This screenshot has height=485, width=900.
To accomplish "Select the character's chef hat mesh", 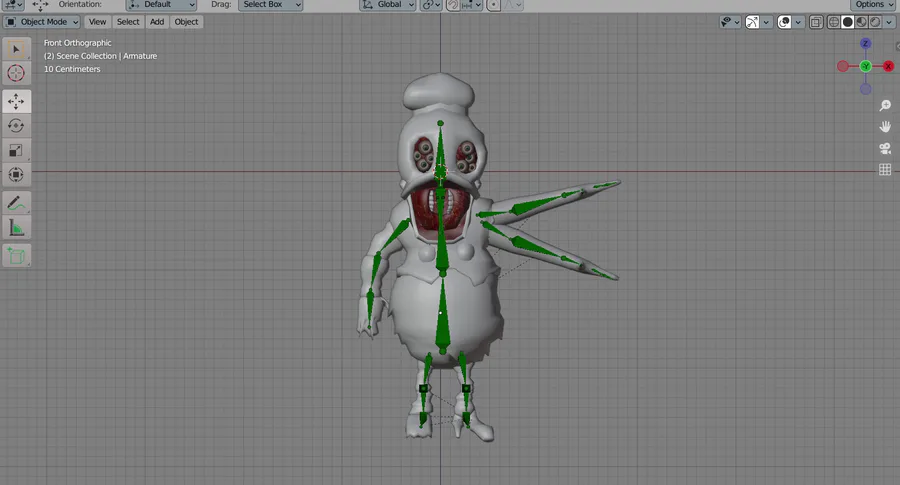I will pyautogui.click(x=439, y=91).
